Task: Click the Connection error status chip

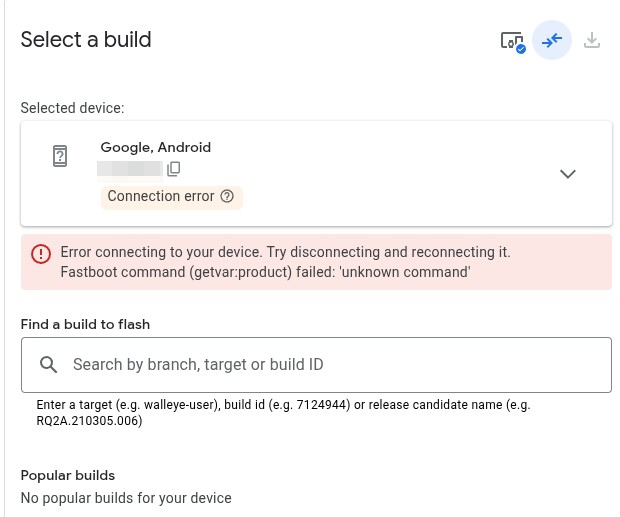Action: tap(162, 196)
